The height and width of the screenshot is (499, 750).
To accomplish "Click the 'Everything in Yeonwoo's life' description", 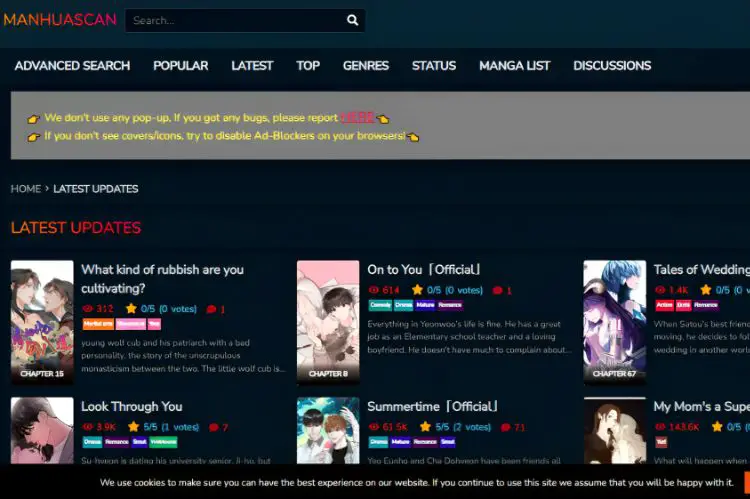I will 470,337.
